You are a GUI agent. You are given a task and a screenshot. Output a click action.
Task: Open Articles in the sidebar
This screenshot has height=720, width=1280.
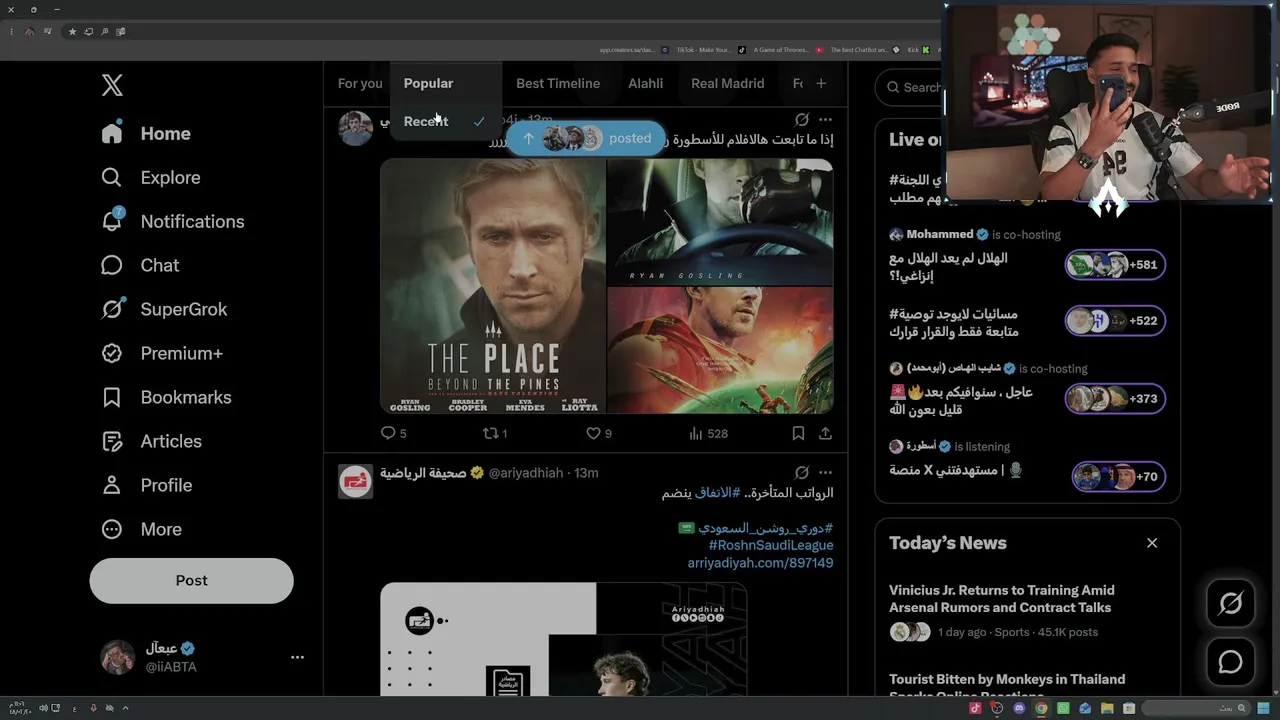151,441
